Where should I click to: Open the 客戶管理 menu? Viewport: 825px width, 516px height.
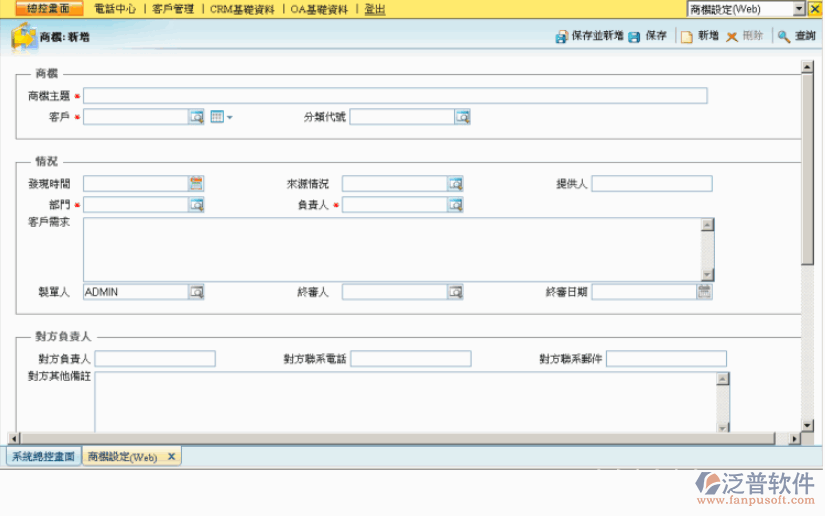pos(173,9)
